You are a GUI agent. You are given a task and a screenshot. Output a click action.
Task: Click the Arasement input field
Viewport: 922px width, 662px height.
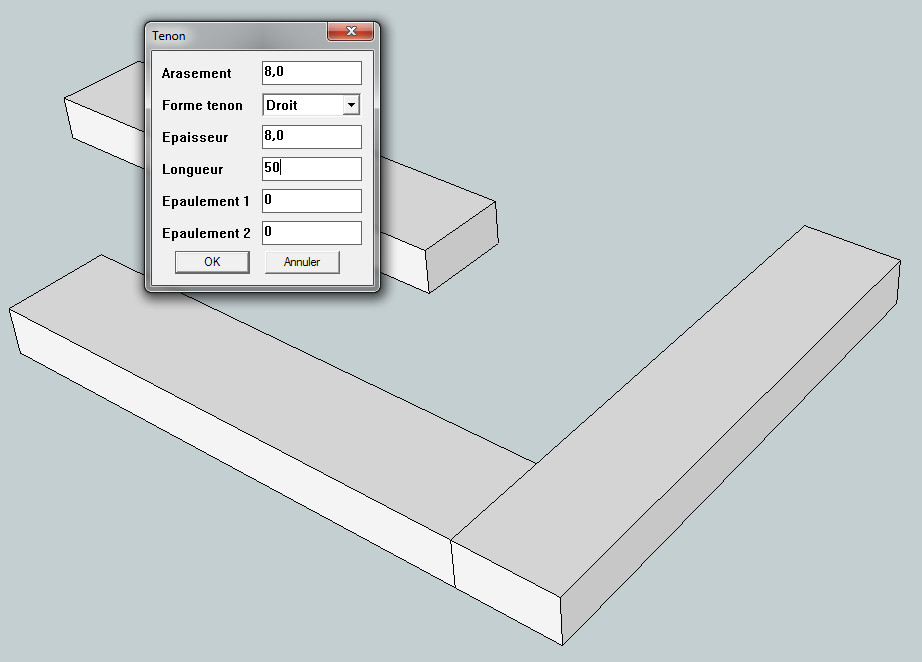click(312, 73)
